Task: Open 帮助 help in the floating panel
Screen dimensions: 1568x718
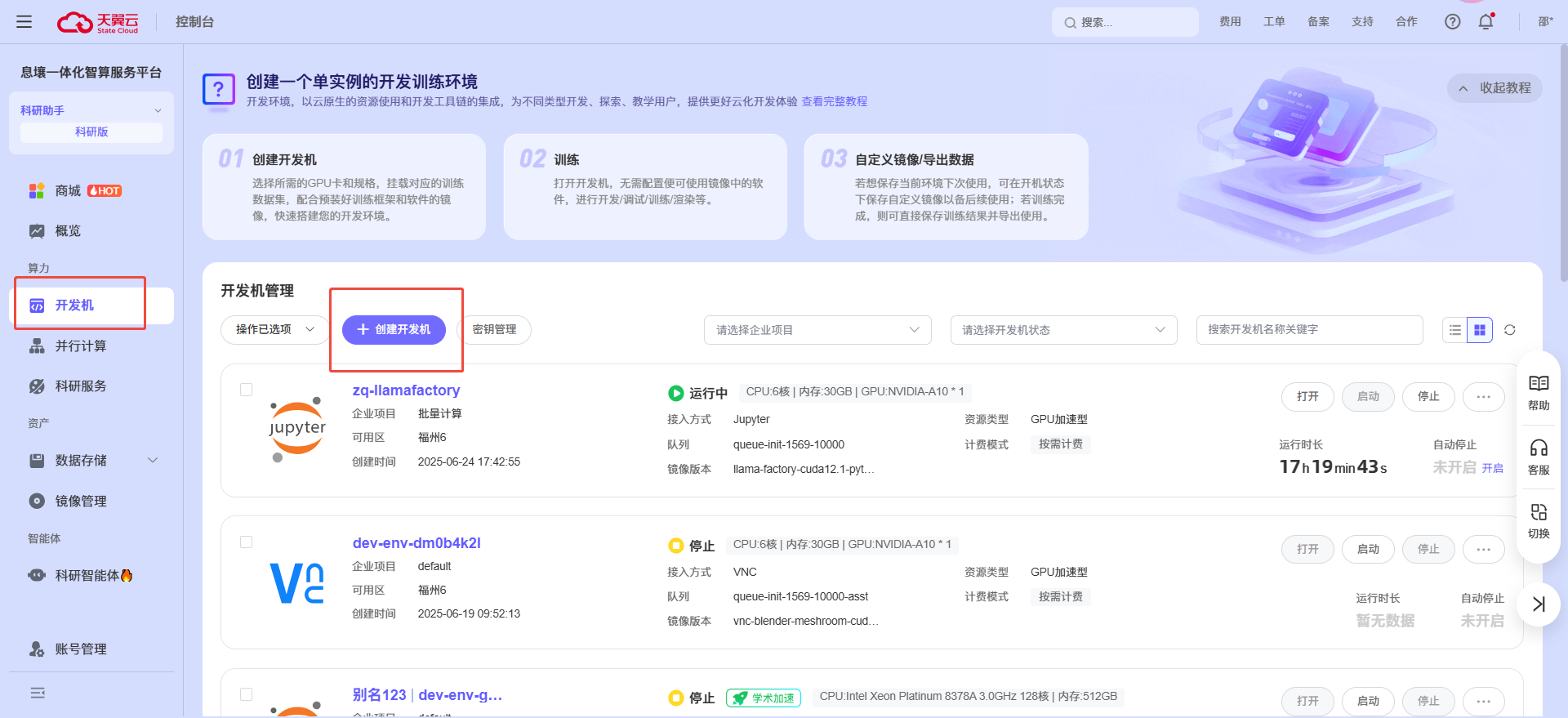Action: click(1539, 394)
